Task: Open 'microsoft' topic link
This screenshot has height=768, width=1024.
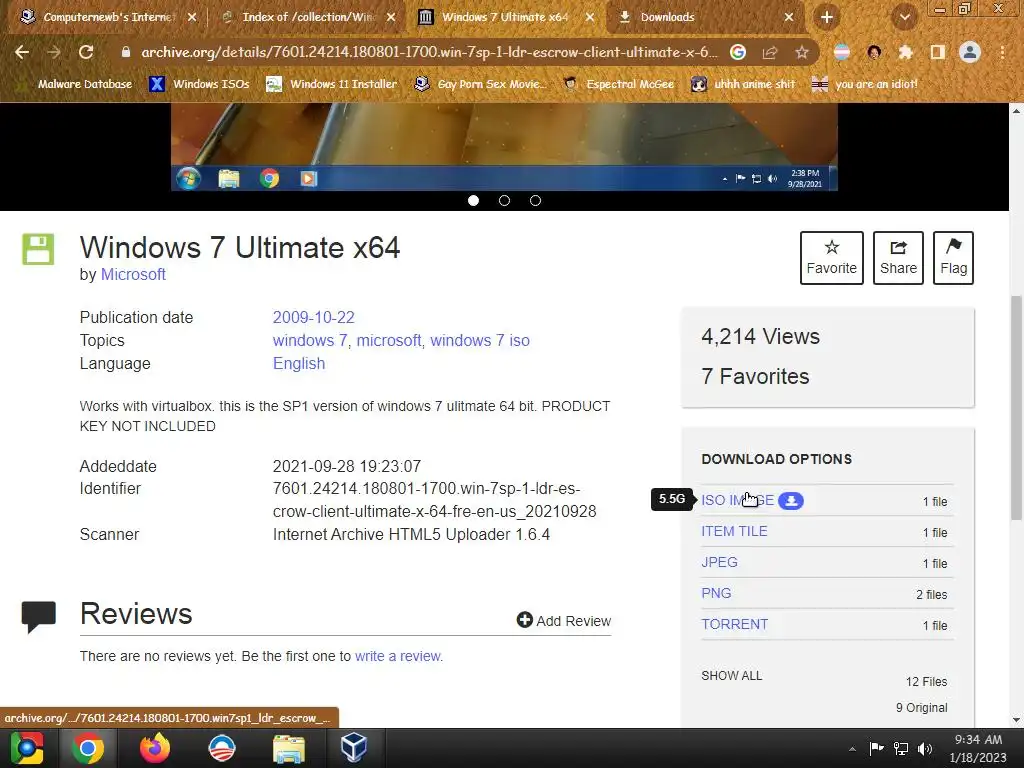Action: 389,340
